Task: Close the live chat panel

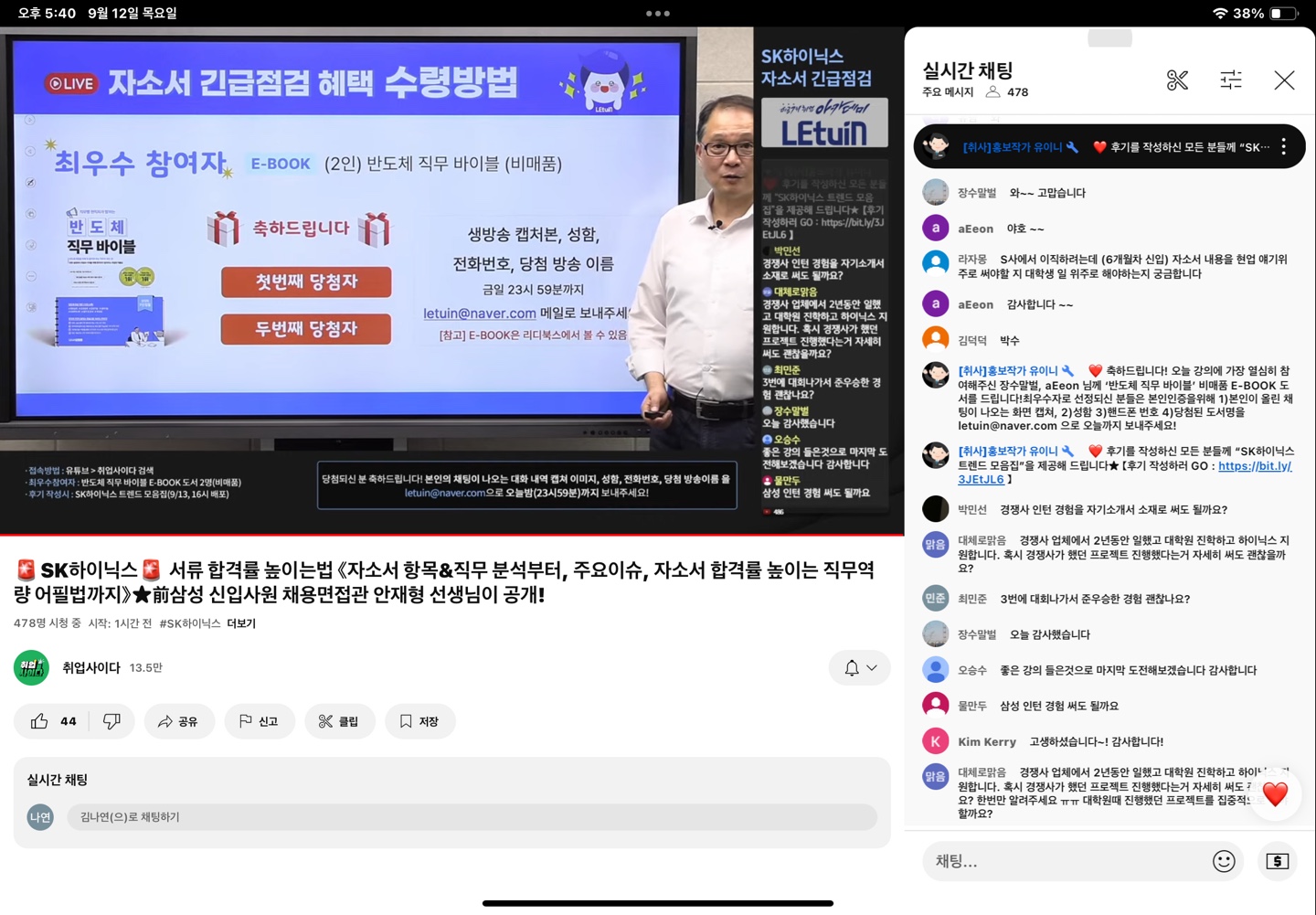Action: (x=1284, y=80)
